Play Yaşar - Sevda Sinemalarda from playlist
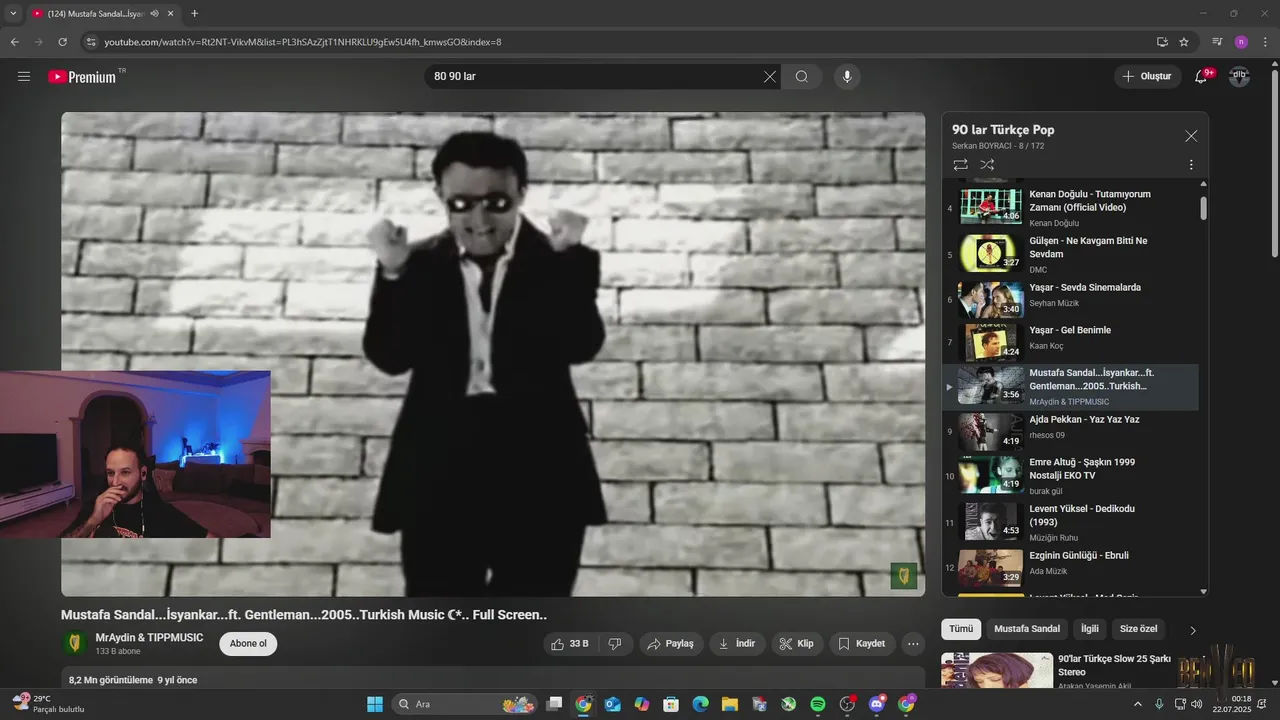 pos(1070,299)
